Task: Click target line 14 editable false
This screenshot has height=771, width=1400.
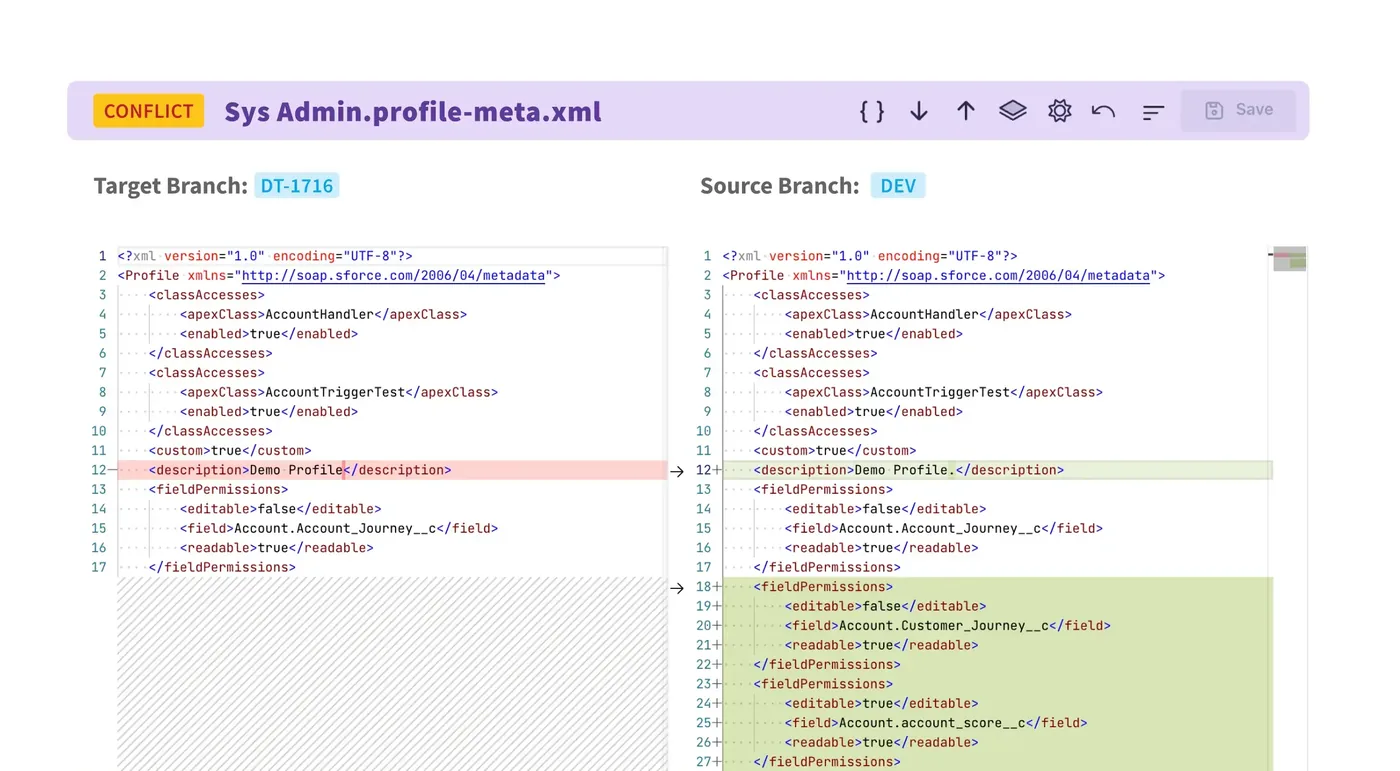Action: tap(281, 509)
